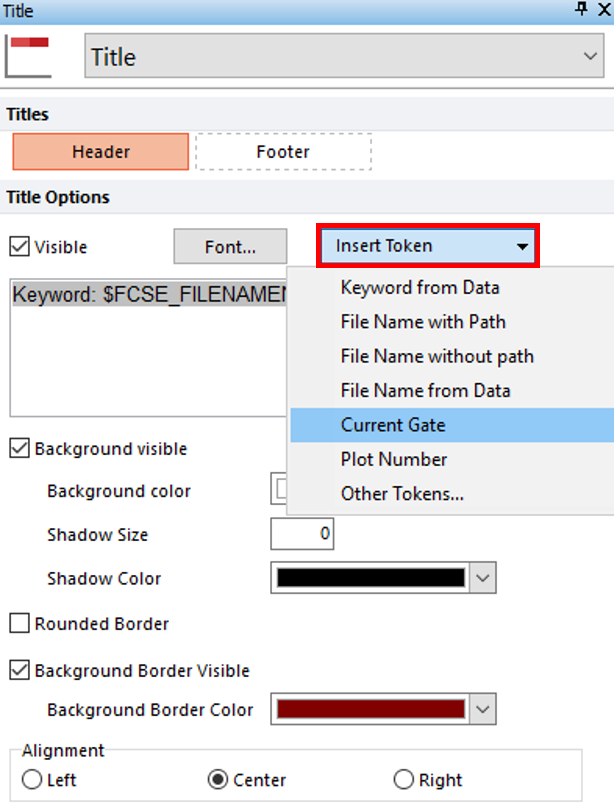Click the black Shadow Color swatch
The height and width of the screenshot is (805, 614).
coord(371,578)
